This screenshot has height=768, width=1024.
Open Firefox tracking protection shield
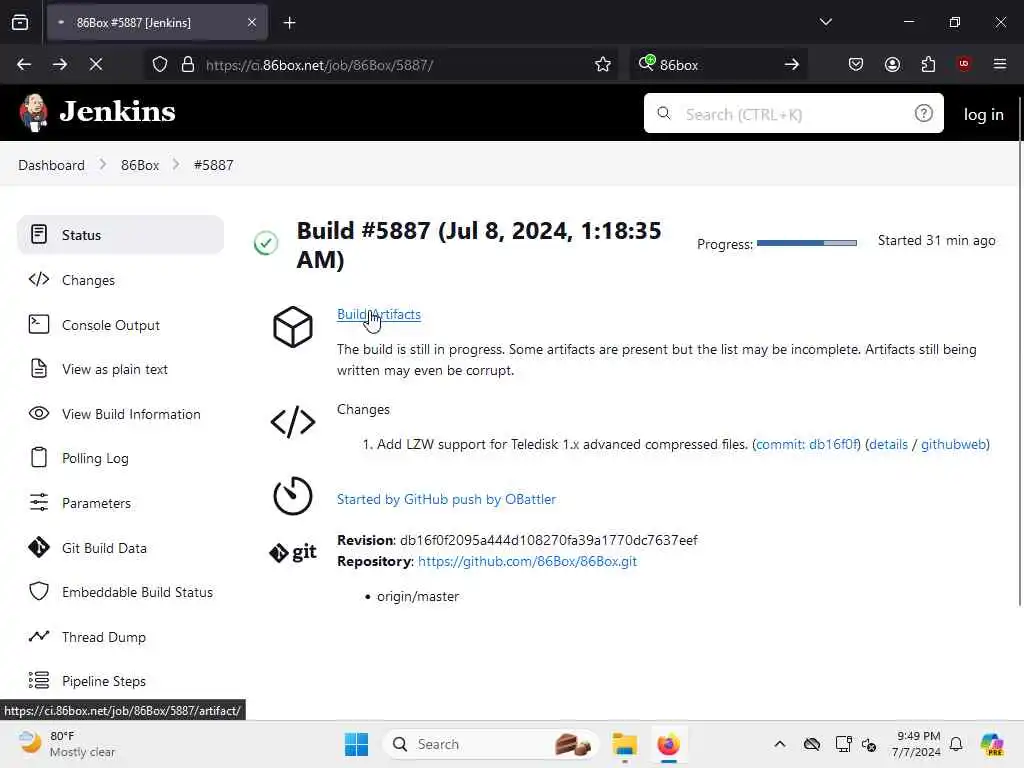click(x=160, y=64)
